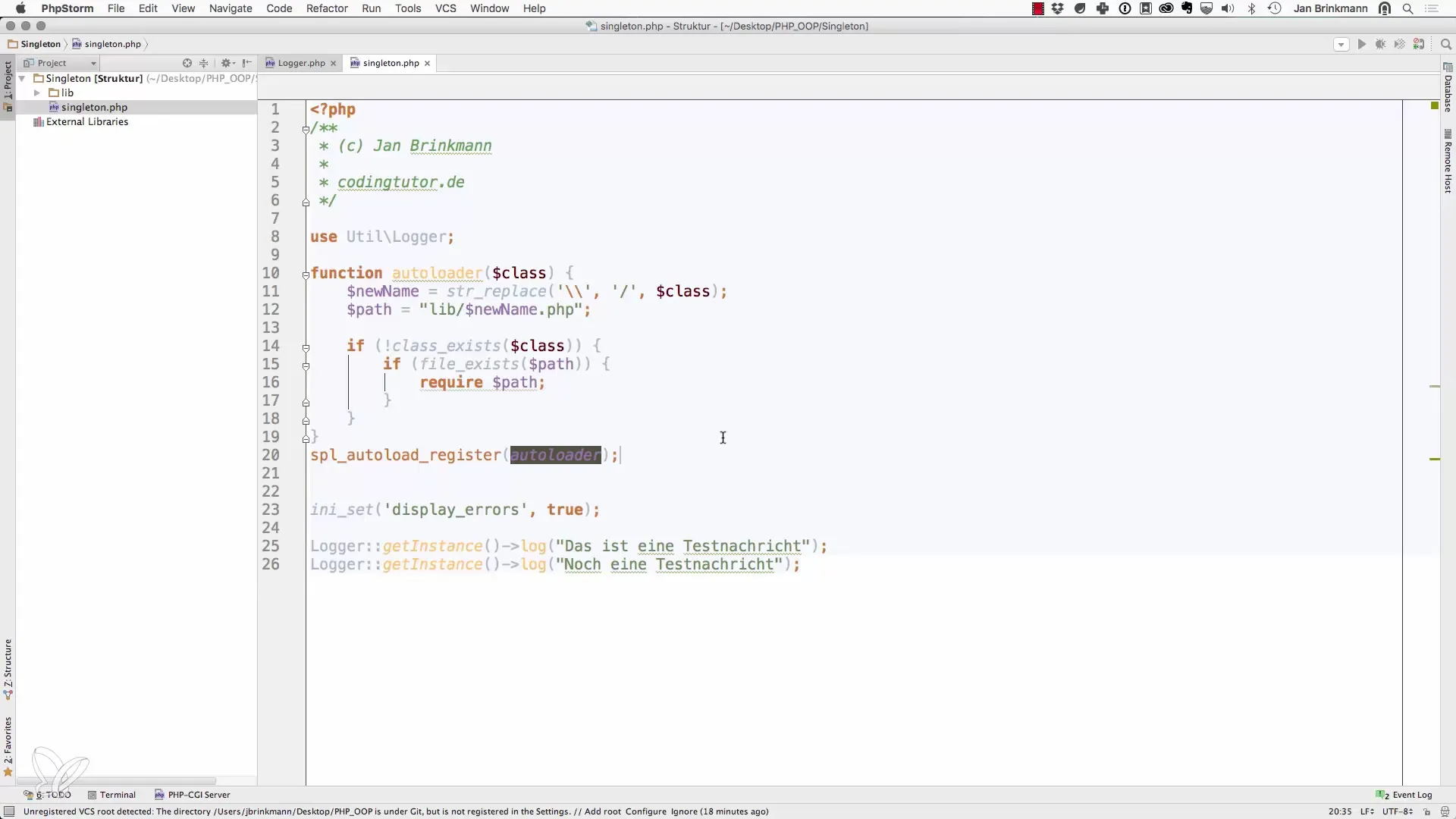
Task: Click the green inspection status indicator
Action: (x=1434, y=105)
